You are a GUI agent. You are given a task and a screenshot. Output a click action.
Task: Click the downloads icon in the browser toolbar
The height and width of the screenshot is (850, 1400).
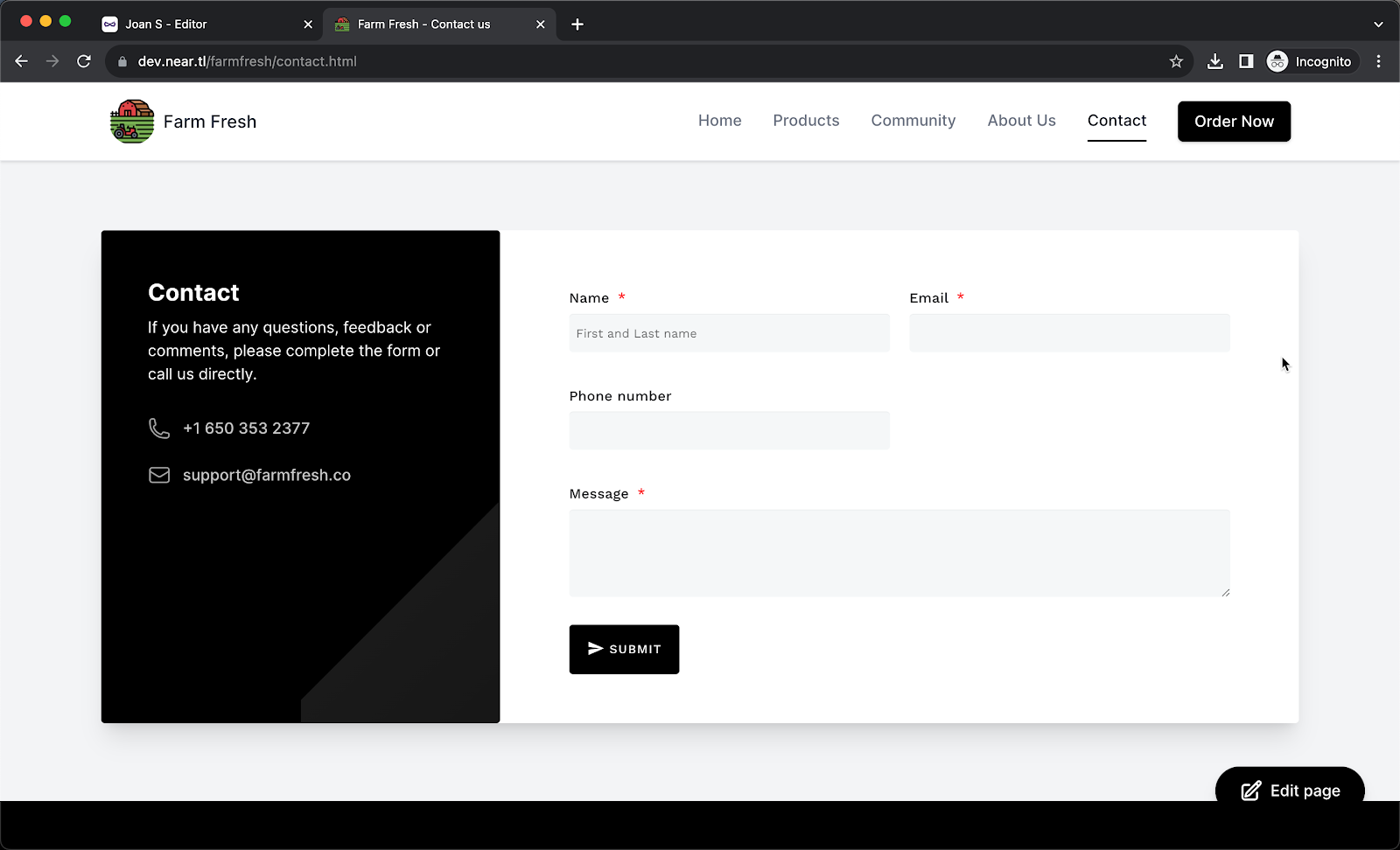click(1214, 61)
